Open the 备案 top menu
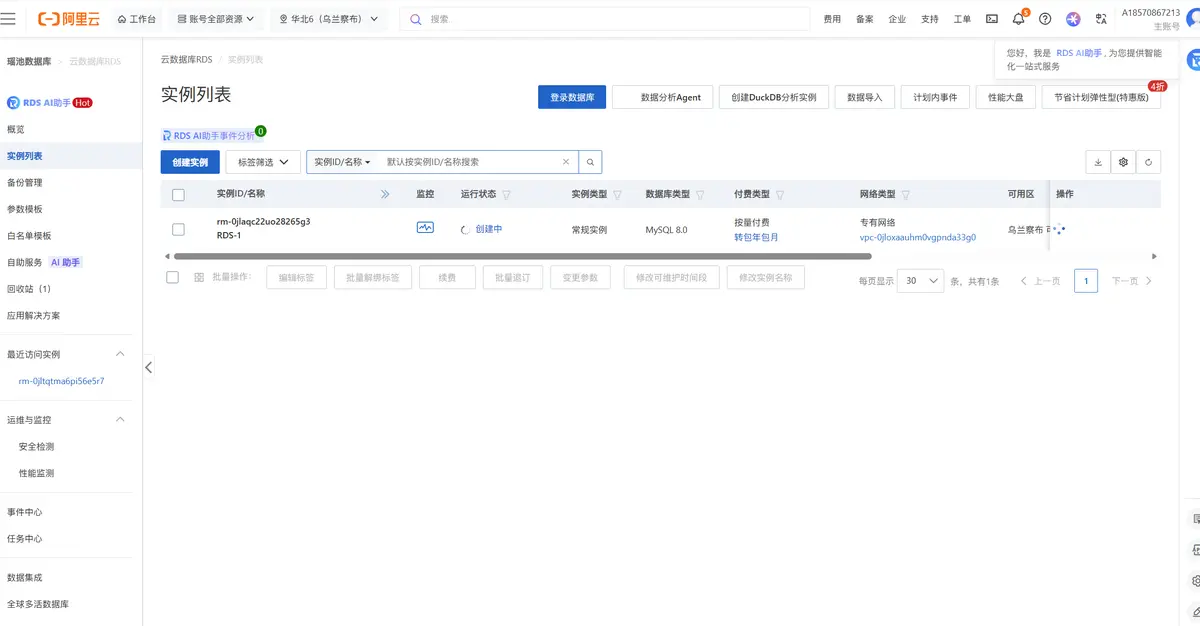This screenshot has width=1200, height=626. click(x=865, y=19)
